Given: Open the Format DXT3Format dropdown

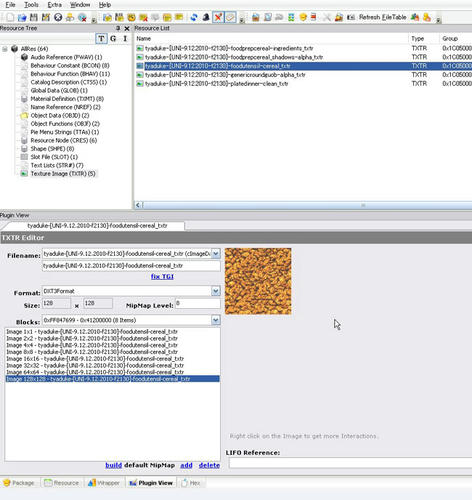Looking at the screenshot, I should 216,291.
